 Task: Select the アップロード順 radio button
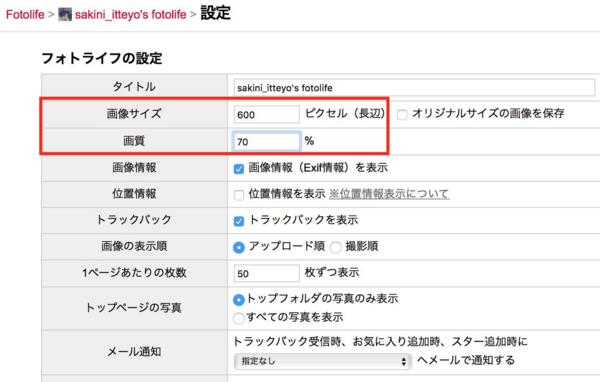tap(239, 248)
